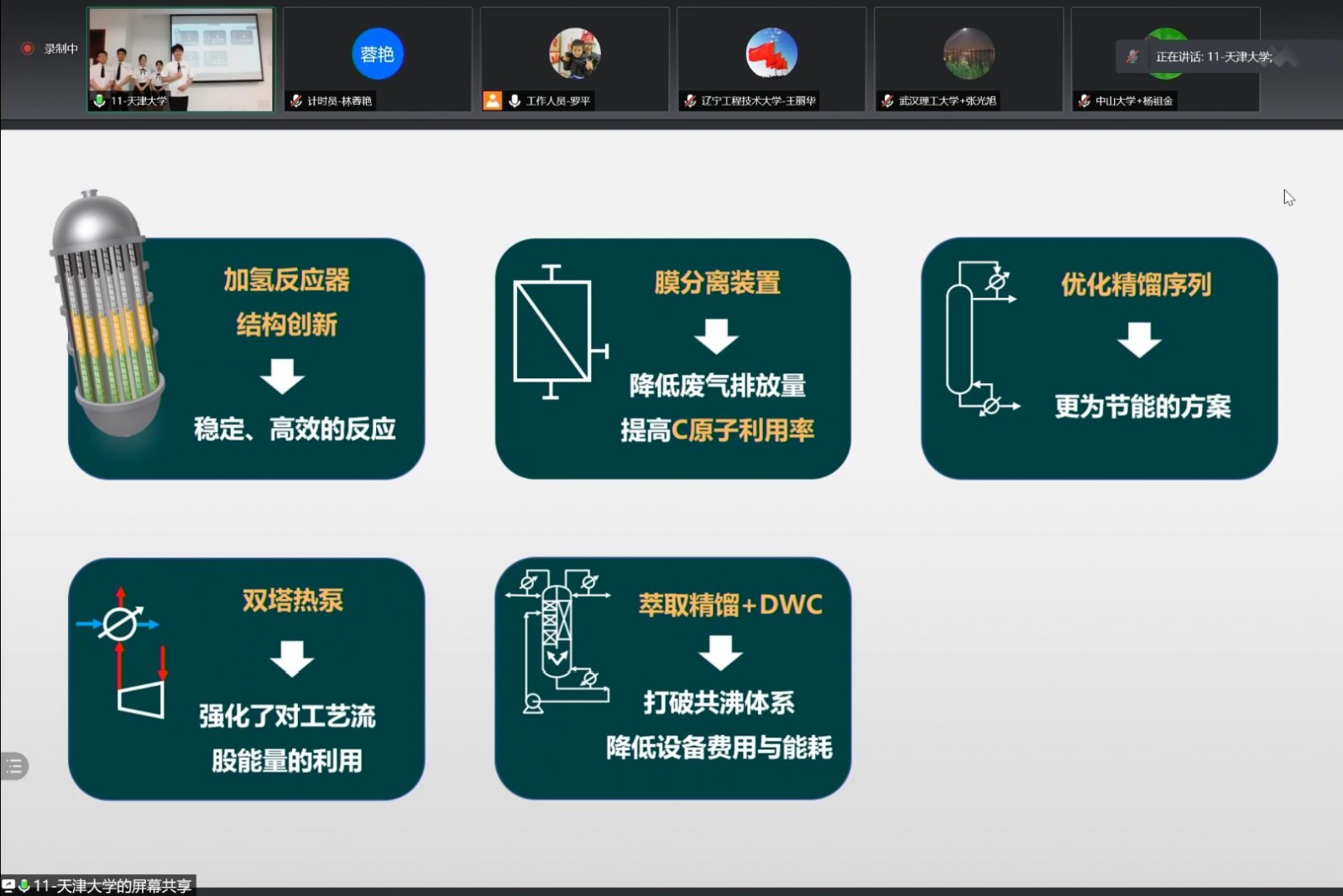Select the 武汉理工大学+张光旭 participant avatar
Image resolution: width=1343 pixels, height=896 pixels.
coord(968,54)
